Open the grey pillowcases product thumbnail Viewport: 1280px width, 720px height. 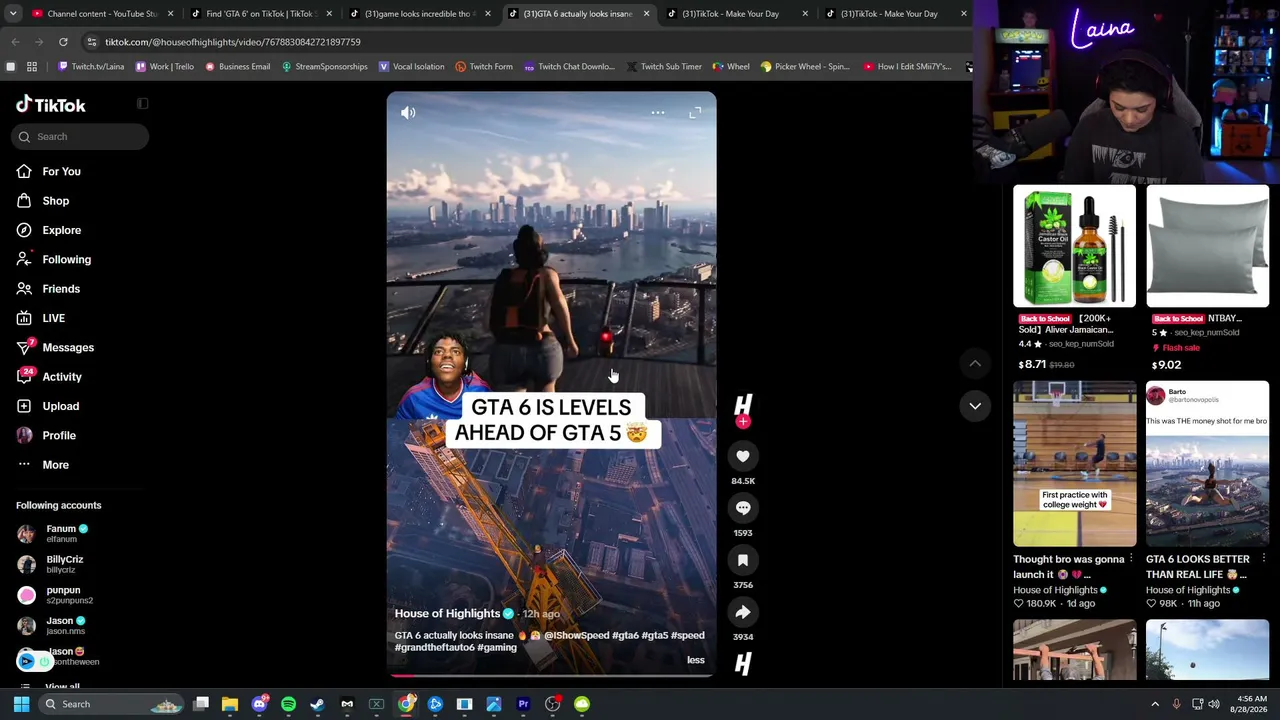[1207, 246]
